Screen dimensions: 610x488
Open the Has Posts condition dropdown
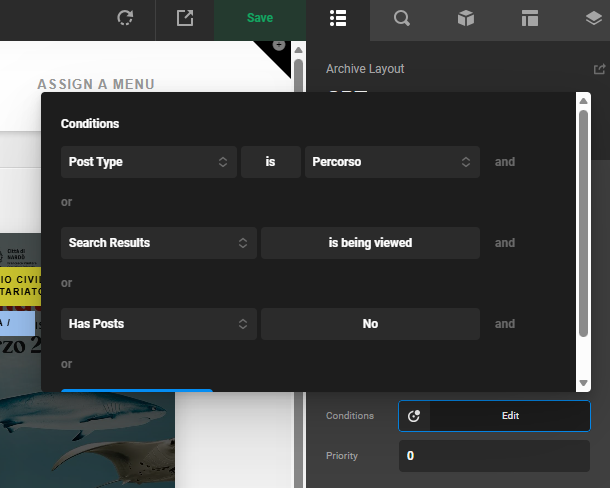159,324
